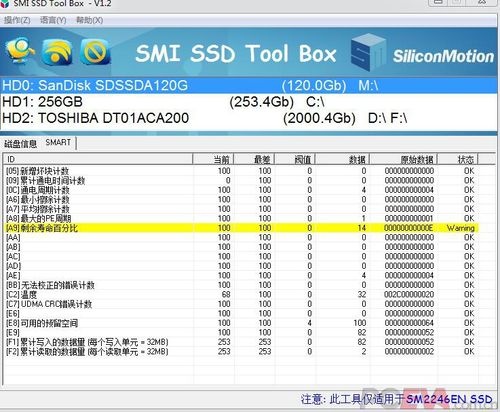Click the yellow prohibition circle icon
500x412 pixels.
pos(95,51)
